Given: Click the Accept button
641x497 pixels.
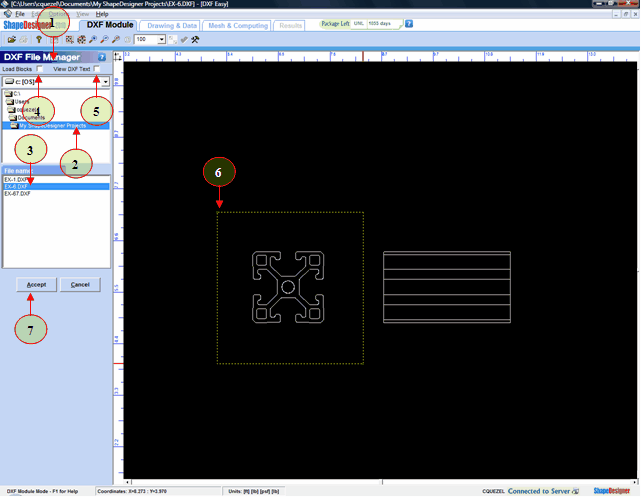Looking at the screenshot, I should 36,284.
